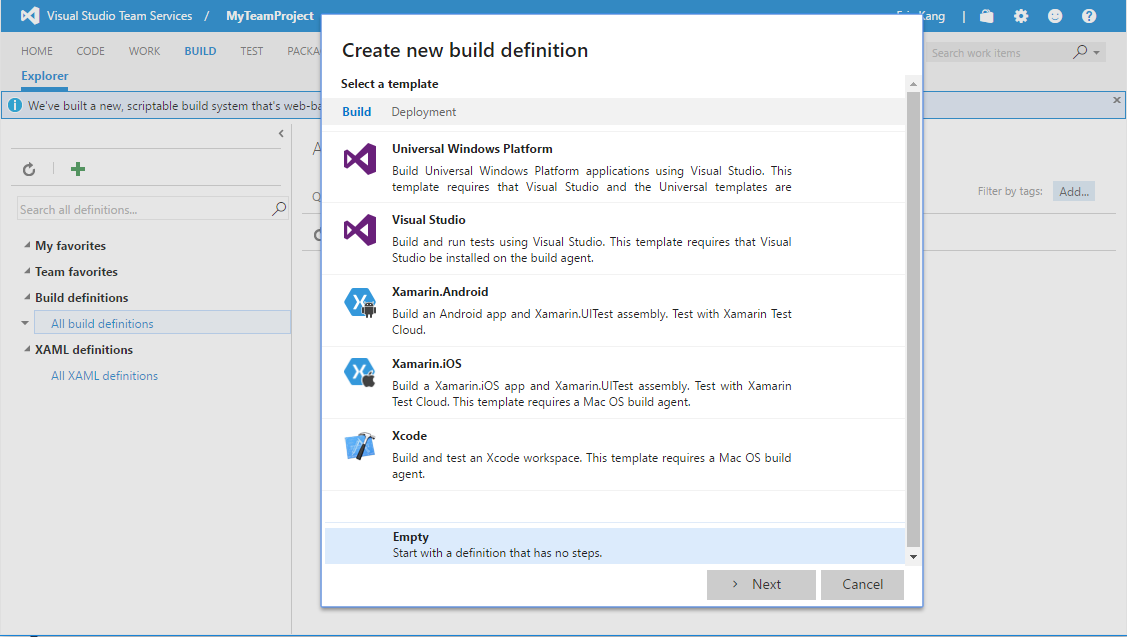
Task: Open the marketplace shopping bag icon
Action: pyautogui.click(x=987, y=16)
